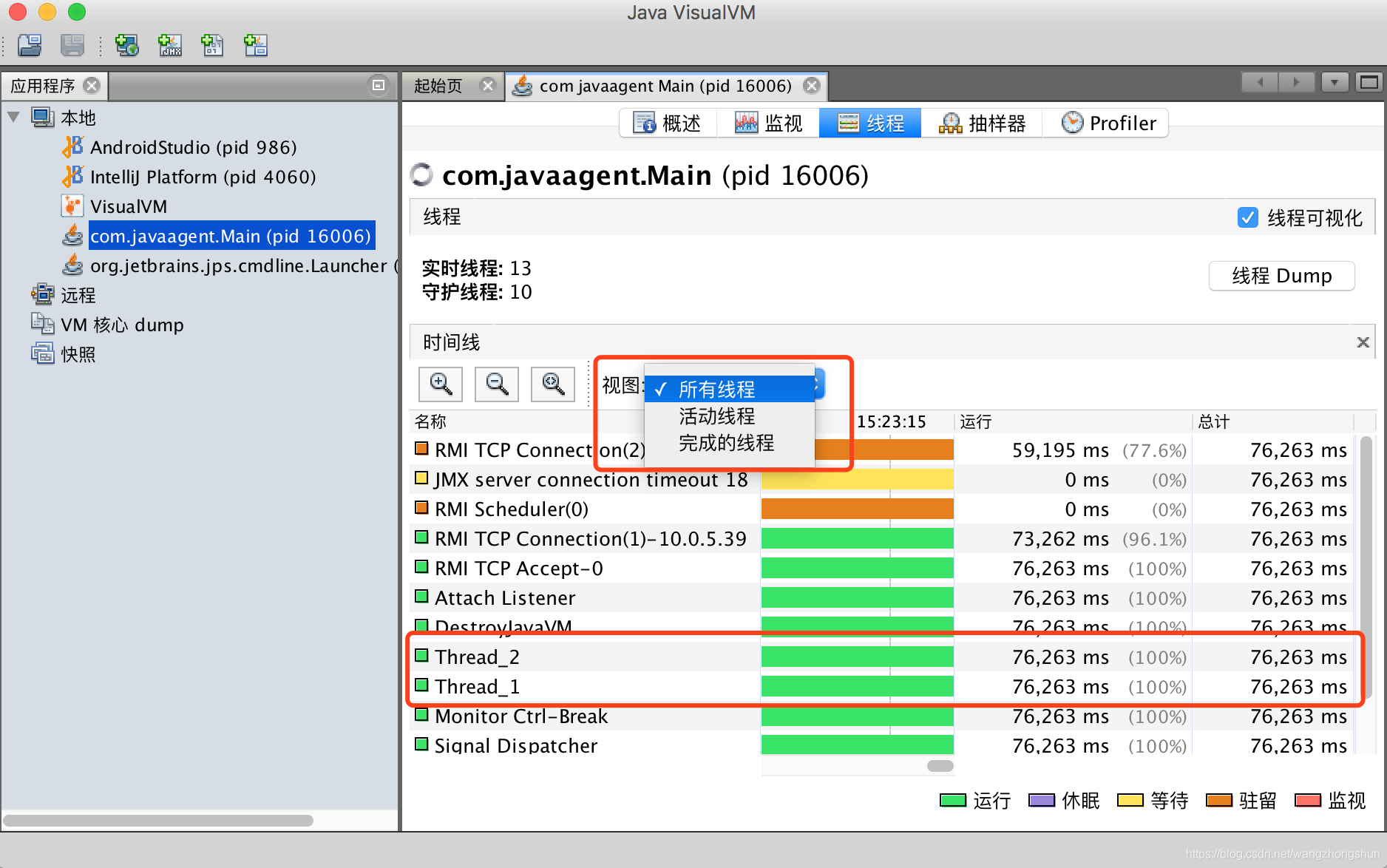
Task: Zoom out the thread timeline
Action: pyautogui.click(x=497, y=384)
